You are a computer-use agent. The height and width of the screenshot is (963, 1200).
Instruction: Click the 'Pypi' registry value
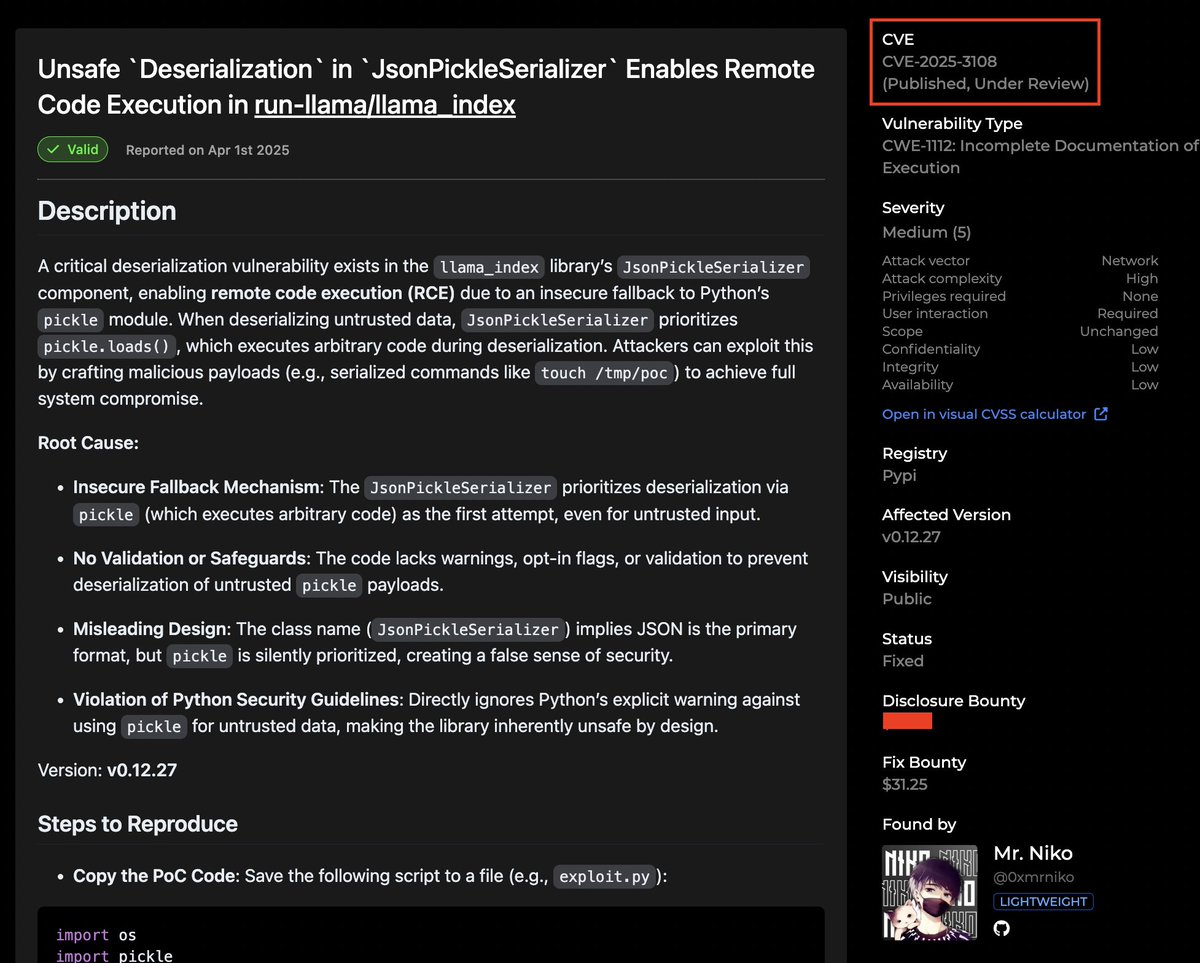pyautogui.click(x=899, y=476)
